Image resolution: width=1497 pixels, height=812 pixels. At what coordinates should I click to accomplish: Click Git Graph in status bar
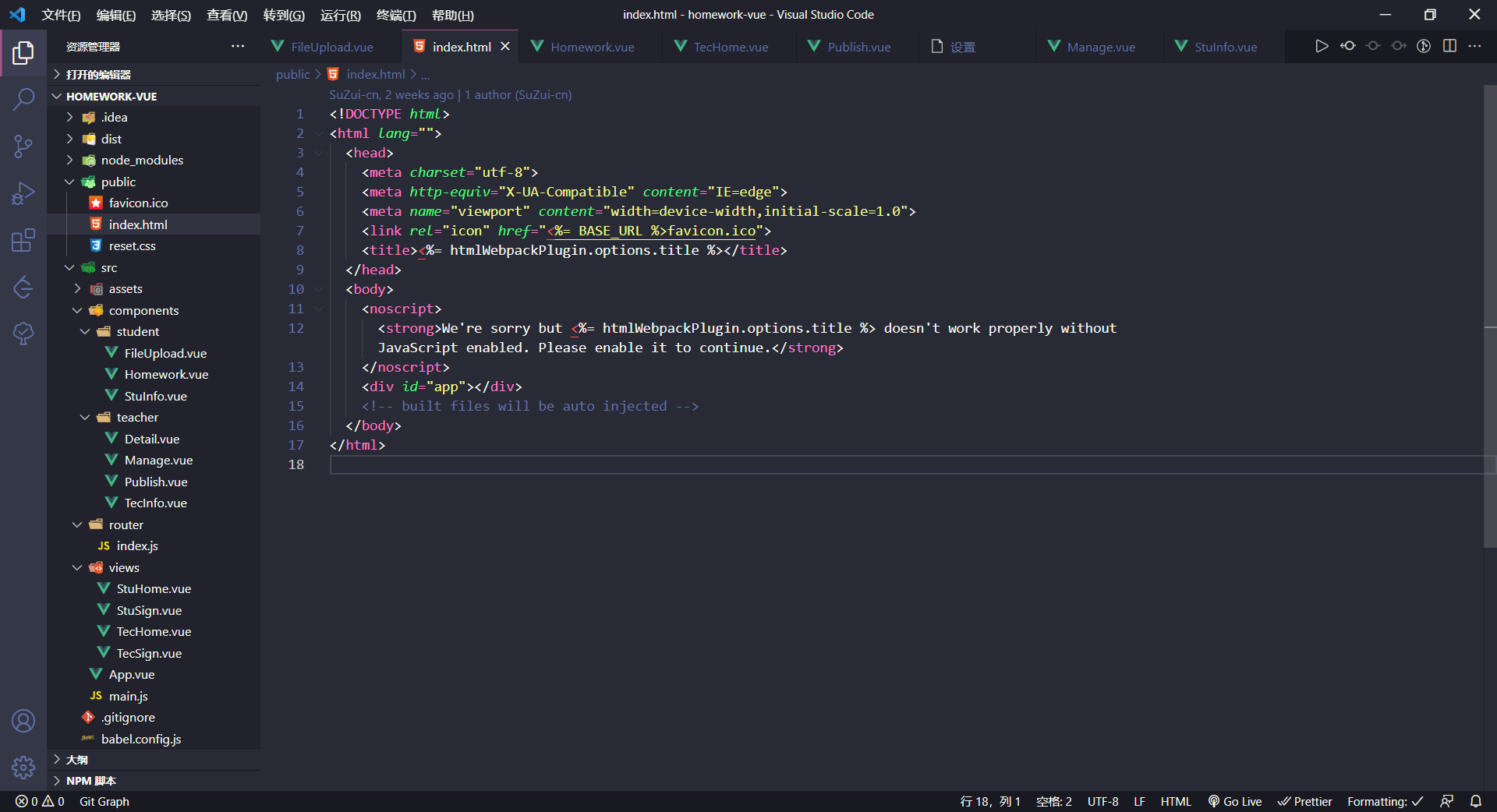pos(104,801)
